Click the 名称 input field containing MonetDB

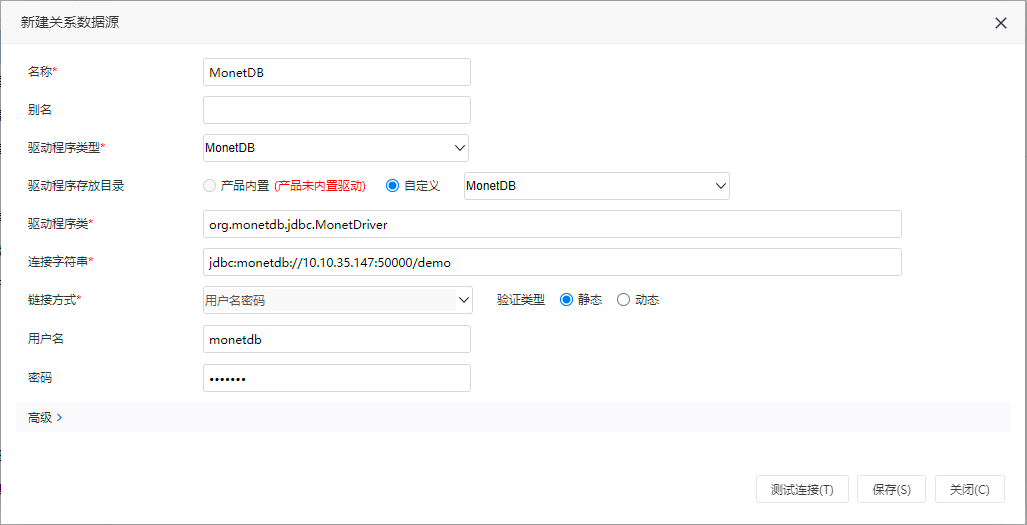[337, 72]
